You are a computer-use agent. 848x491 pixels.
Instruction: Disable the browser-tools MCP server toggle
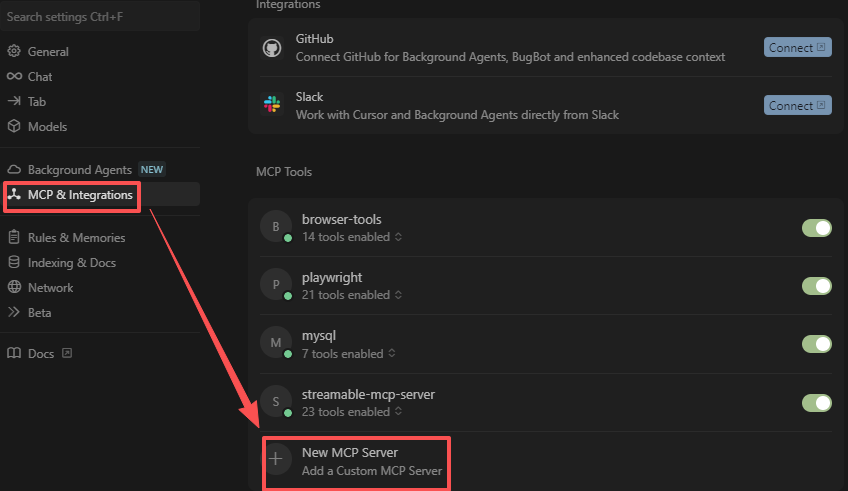click(x=817, y=228)
